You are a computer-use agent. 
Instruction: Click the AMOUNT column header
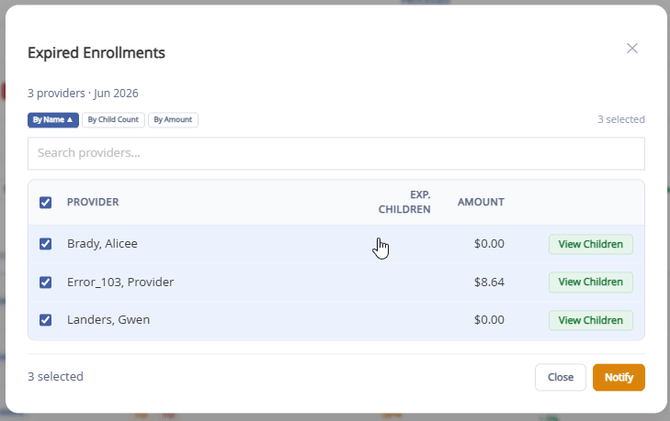click(481, 202)
